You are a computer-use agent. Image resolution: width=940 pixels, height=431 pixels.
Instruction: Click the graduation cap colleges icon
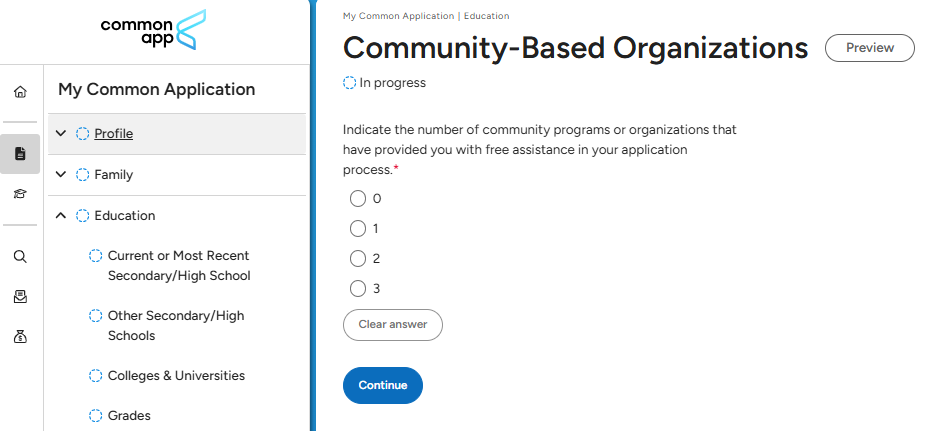click(x=20, y=194)
